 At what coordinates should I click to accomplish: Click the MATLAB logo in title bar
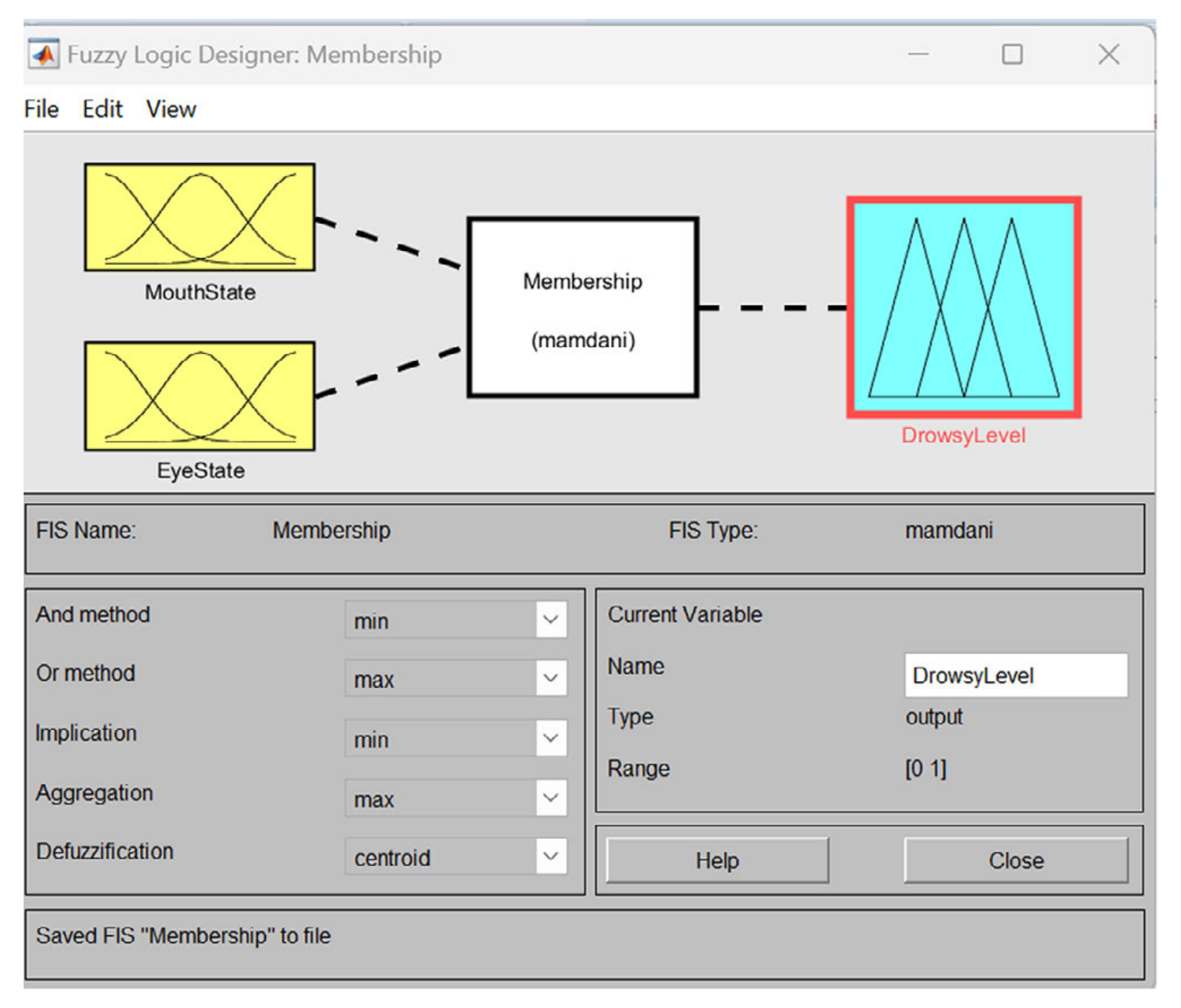(x=43, y=54)
